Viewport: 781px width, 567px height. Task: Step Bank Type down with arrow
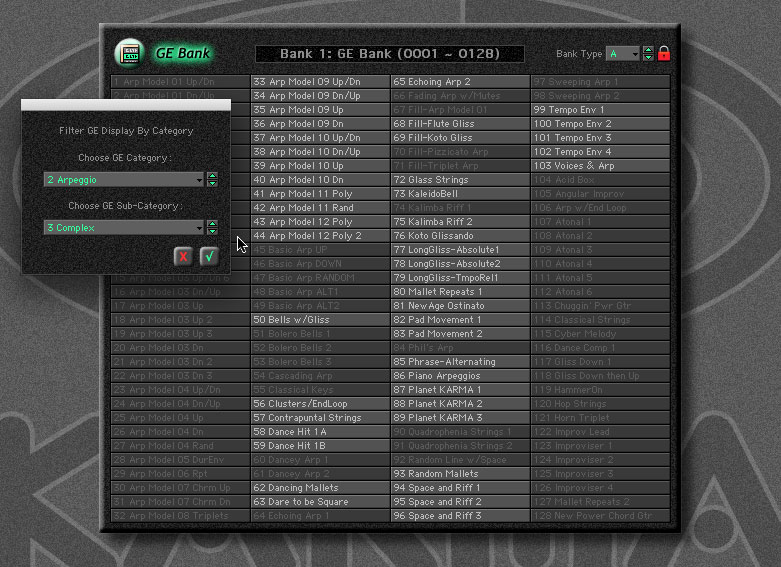coord(648,58)
